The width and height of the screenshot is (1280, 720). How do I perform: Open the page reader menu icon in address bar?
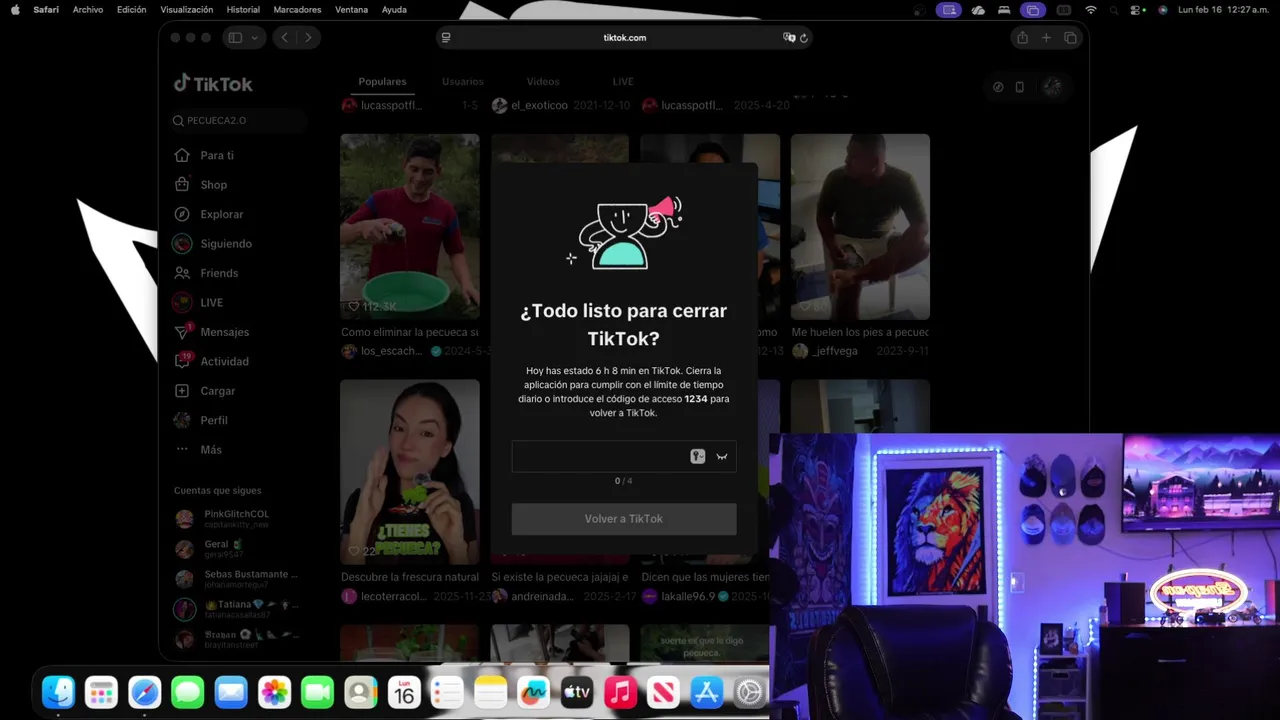pyautogui.click(x=446, y=38)
